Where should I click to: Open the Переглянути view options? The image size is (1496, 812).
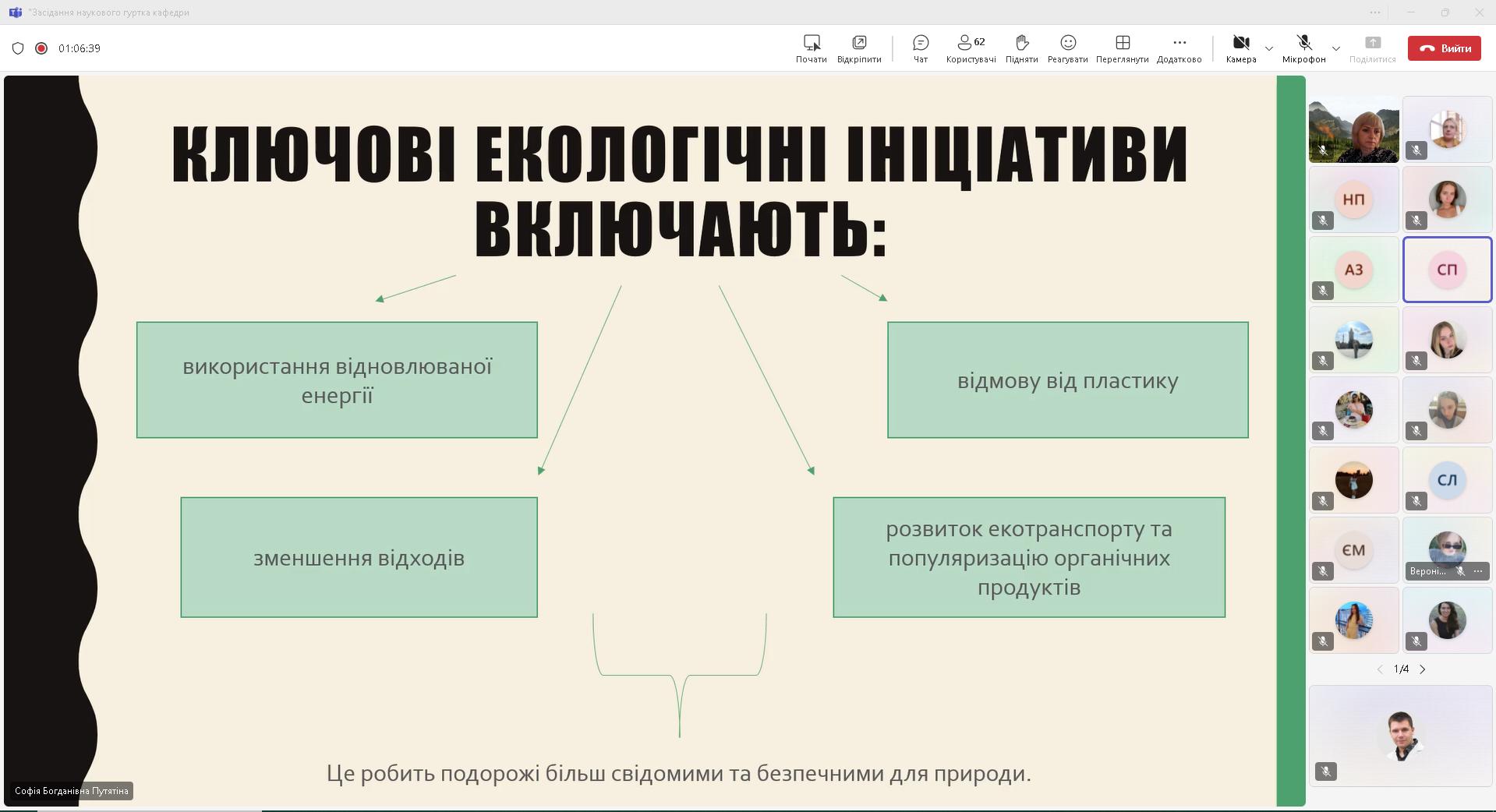tap(1122, 48)
